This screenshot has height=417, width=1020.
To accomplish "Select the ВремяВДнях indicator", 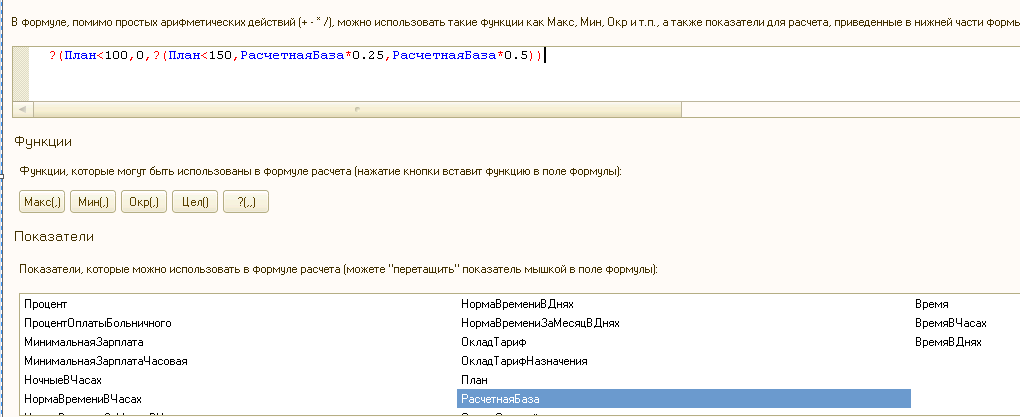I will coord(948,342).
